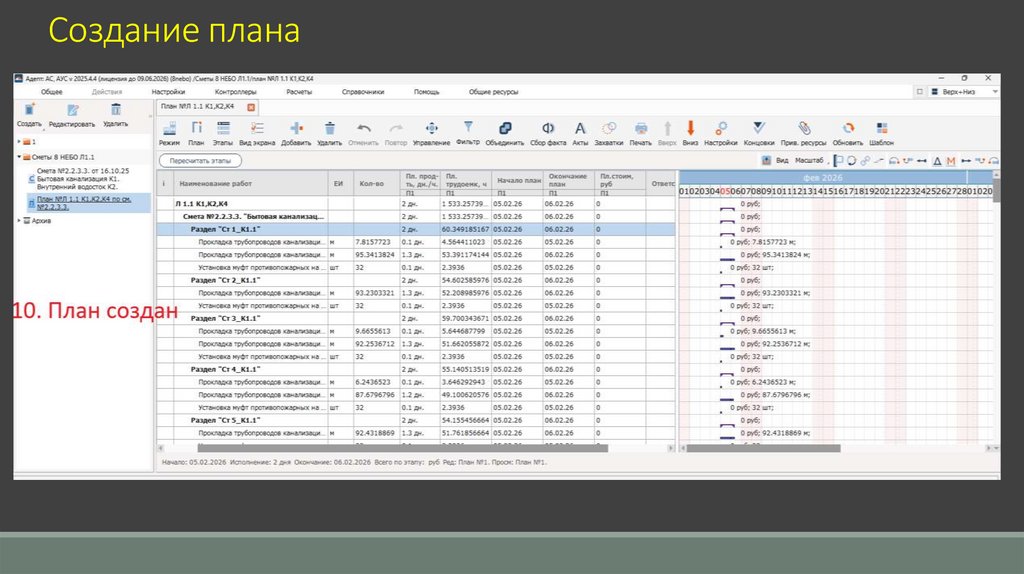Viewport: 1024px width, 574px height.
Task: Open the Контроллеры menu
Action: (x=236, y=92)
